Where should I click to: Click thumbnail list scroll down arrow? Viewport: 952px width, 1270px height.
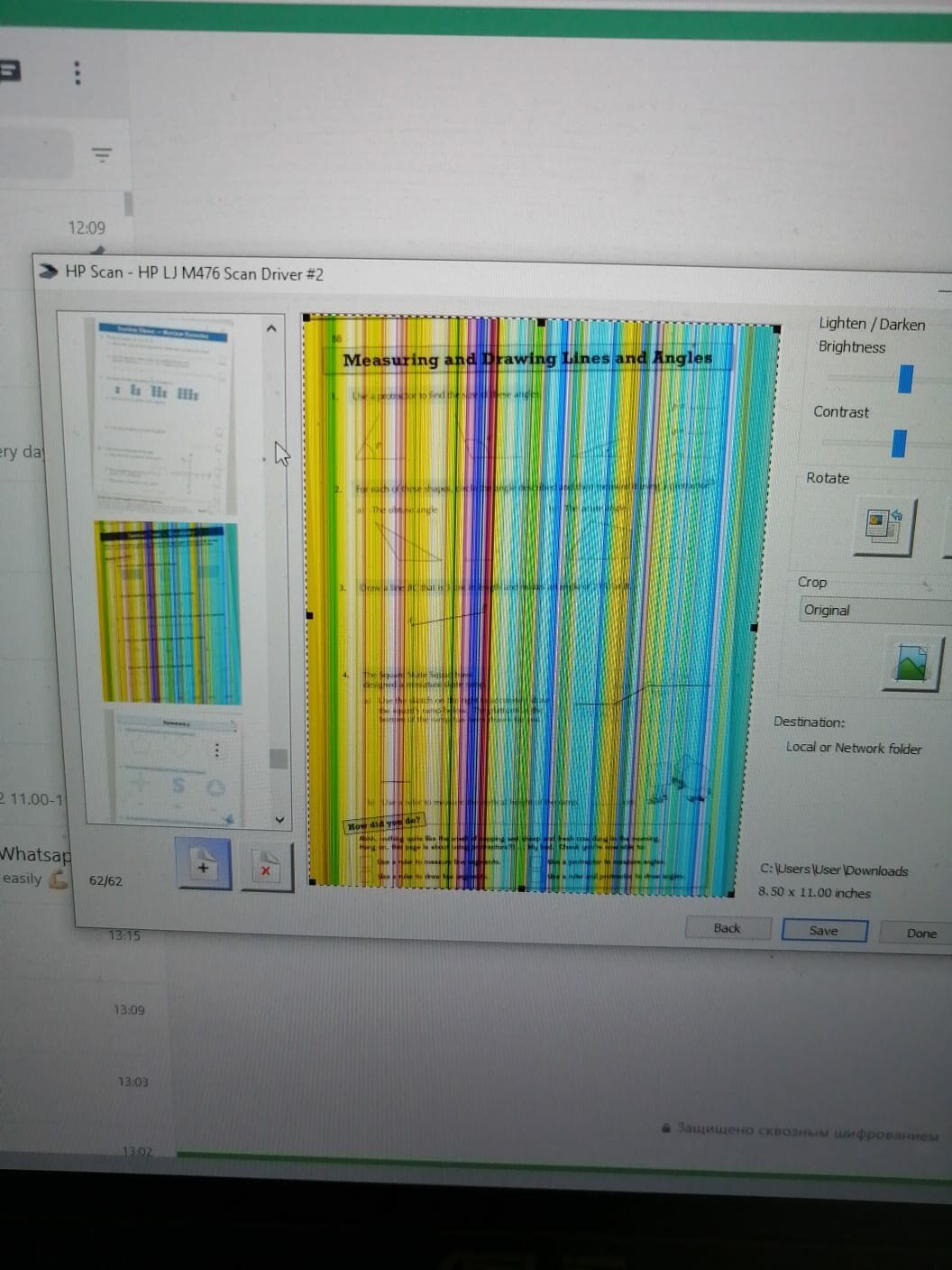279,820
